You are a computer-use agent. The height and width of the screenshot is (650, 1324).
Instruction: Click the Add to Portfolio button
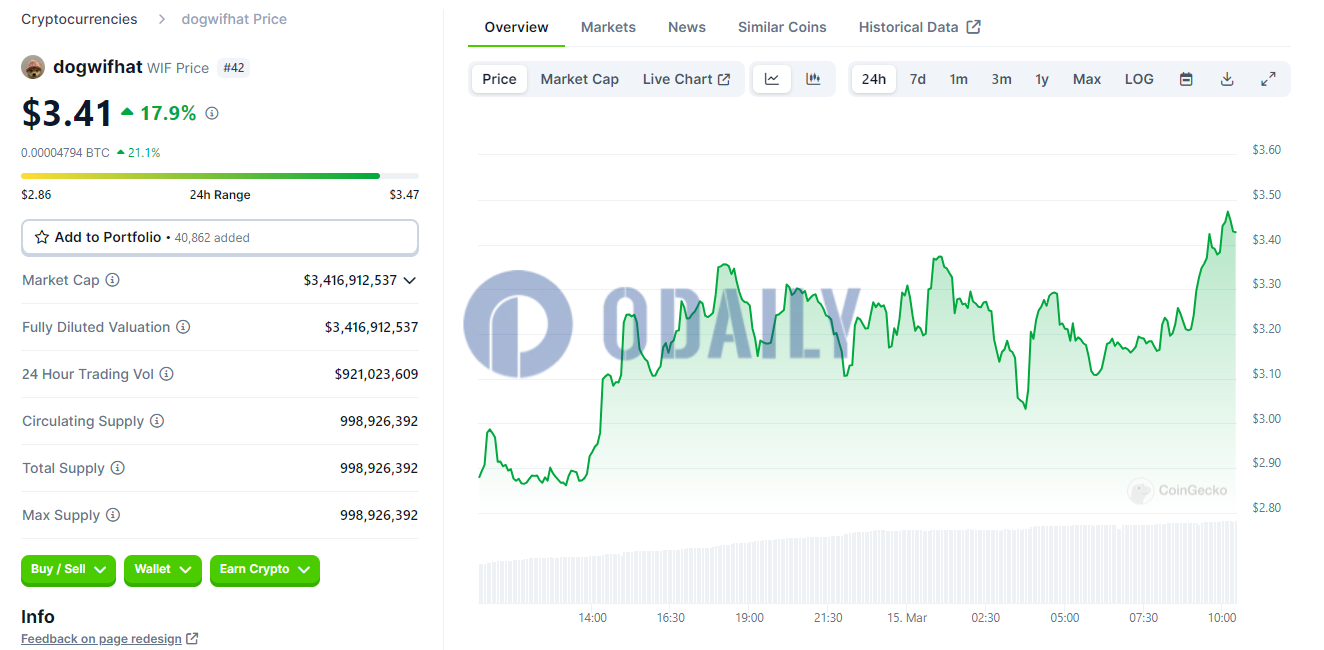pos(220,237)
